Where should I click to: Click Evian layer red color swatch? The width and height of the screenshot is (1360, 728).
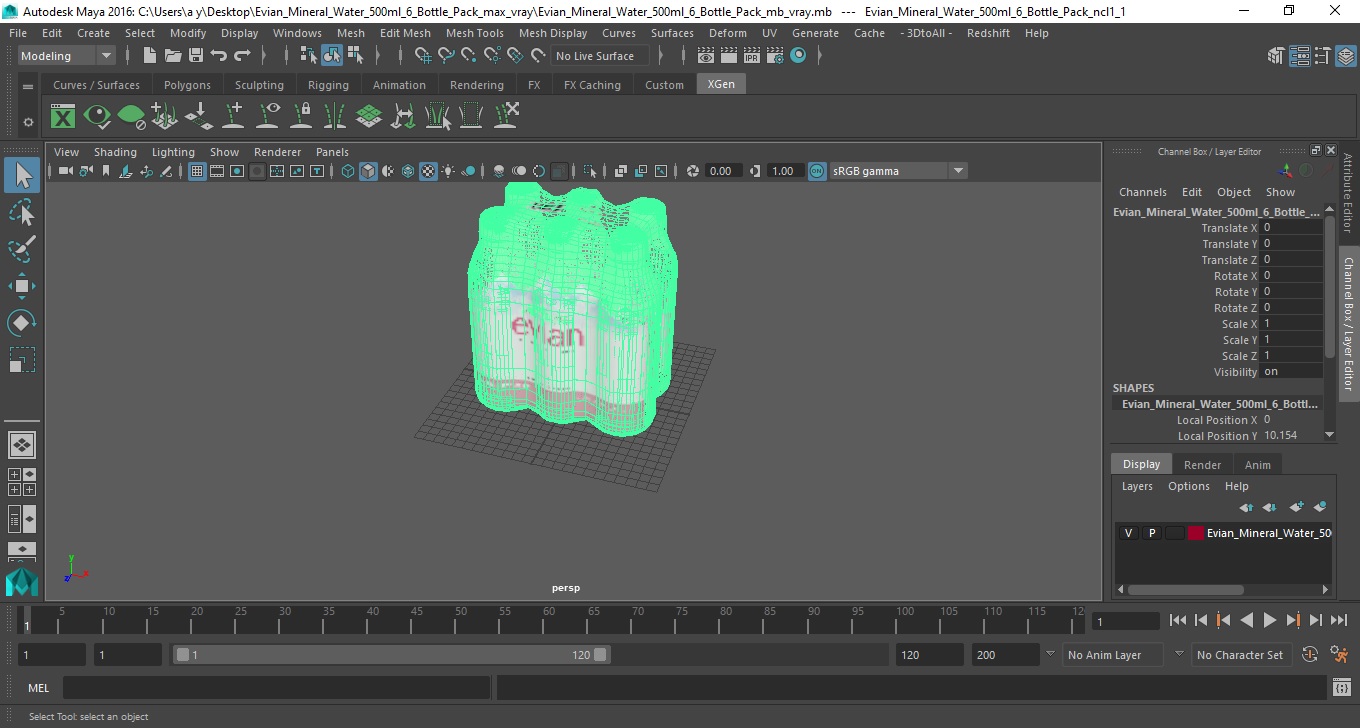[x=1196, y=533]
